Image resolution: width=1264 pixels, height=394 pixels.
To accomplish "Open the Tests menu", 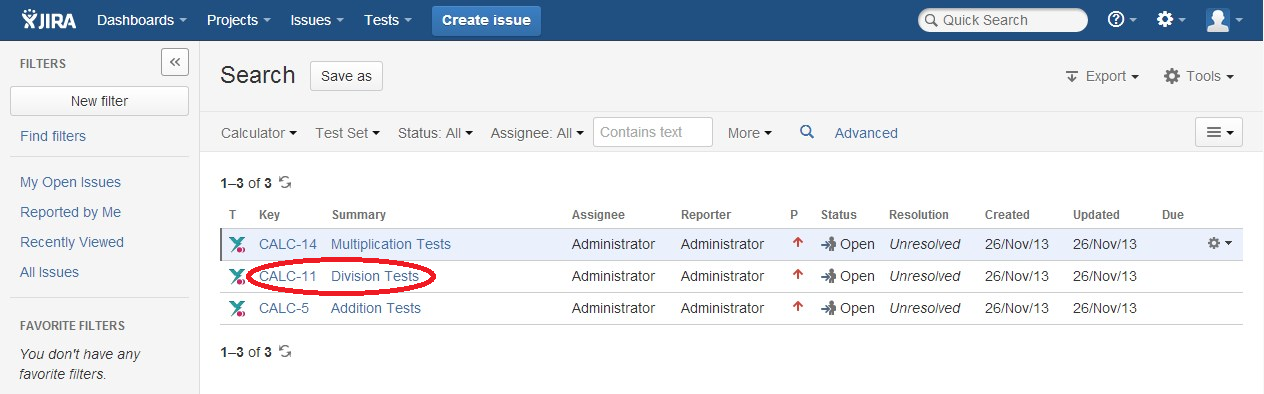I will tap(389, 20).
